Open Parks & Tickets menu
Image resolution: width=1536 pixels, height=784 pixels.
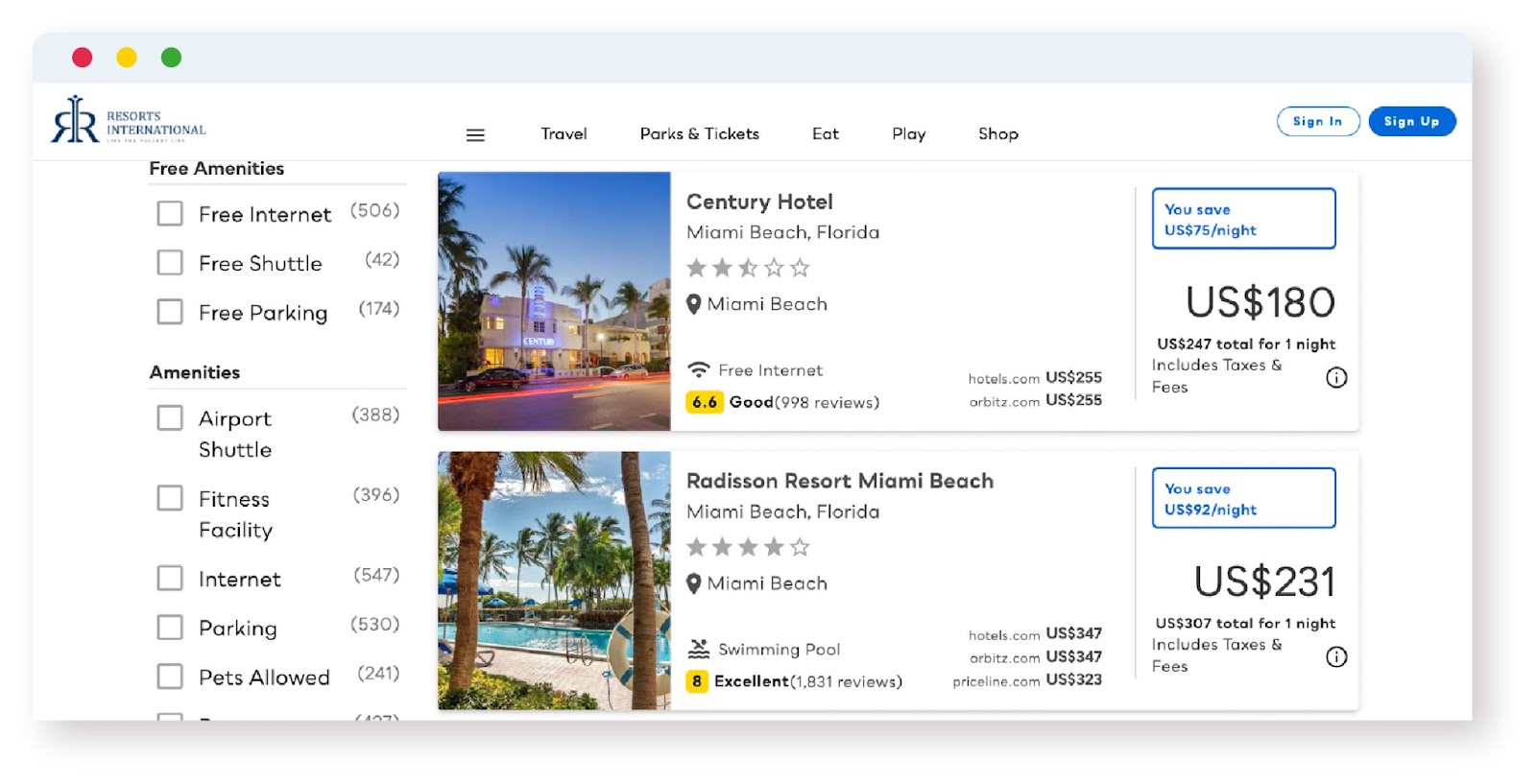click(x=700, y=134)
